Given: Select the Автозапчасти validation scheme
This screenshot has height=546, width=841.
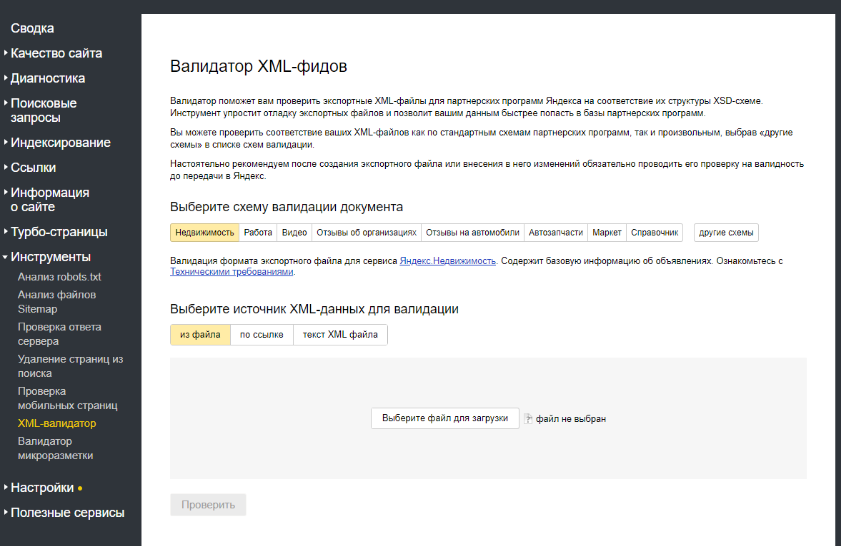Looking at the screenshot, I should point(556,232).
